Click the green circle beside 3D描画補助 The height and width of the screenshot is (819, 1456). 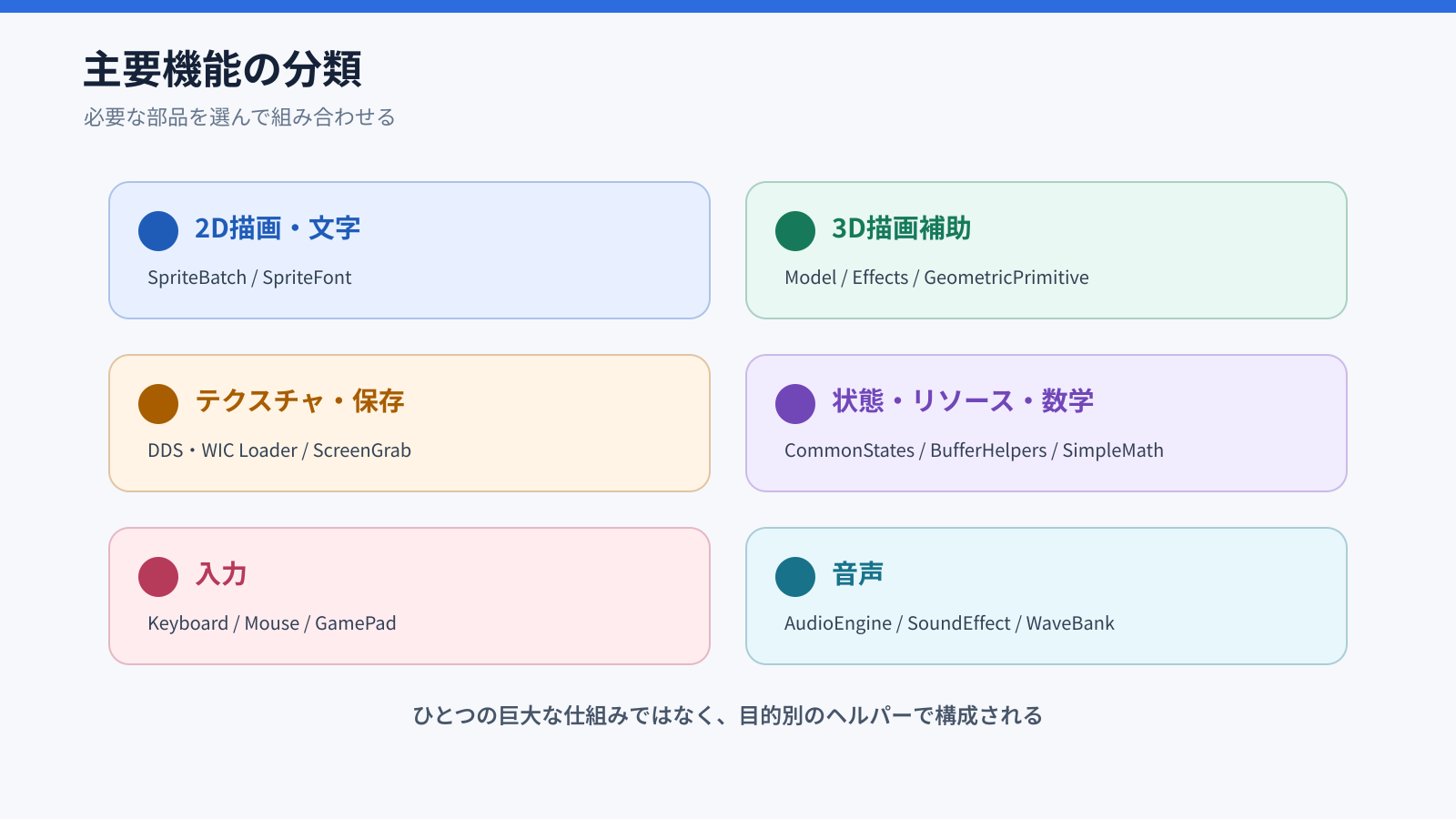point(795,231)
